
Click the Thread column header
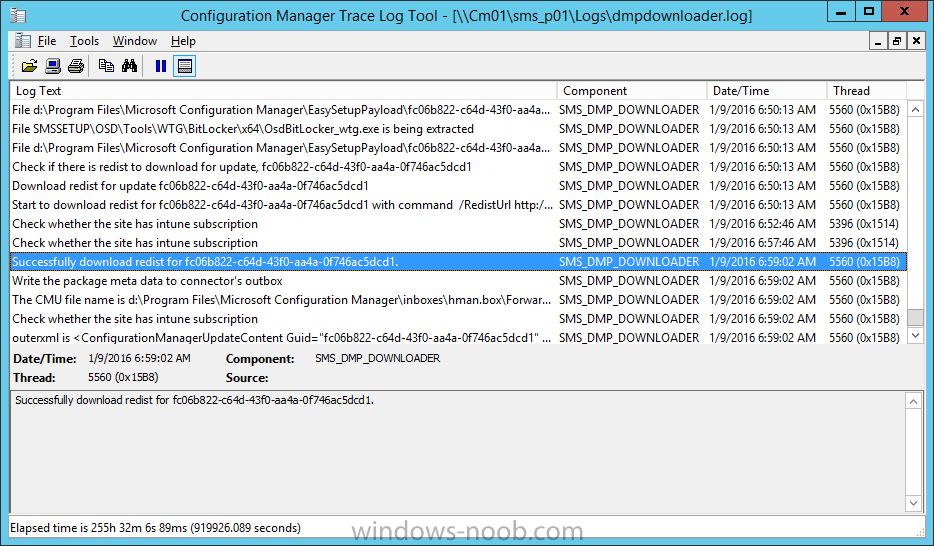[x=867, y=91]
